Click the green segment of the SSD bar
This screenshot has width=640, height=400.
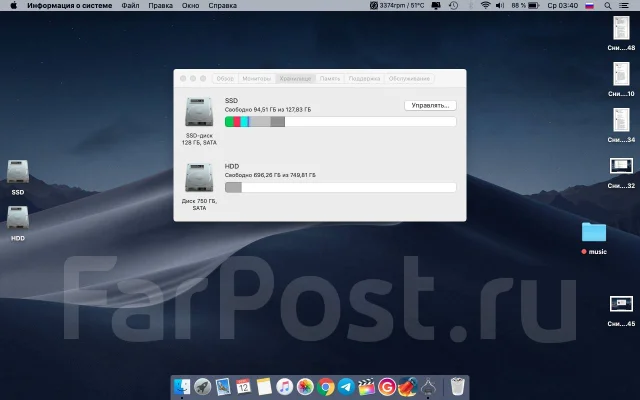tap(229, 122)
